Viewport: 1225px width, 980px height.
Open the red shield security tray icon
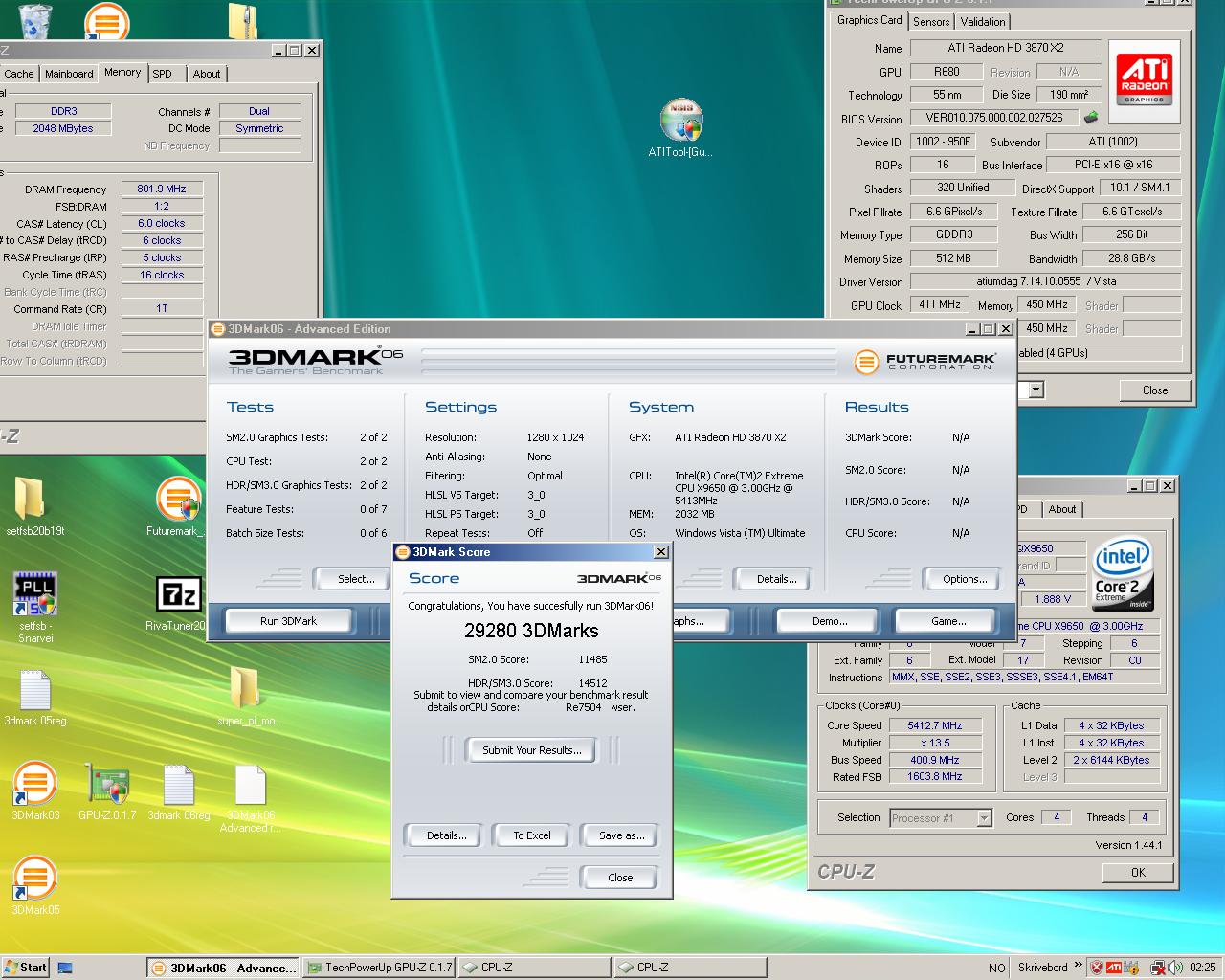point(1097,968)
